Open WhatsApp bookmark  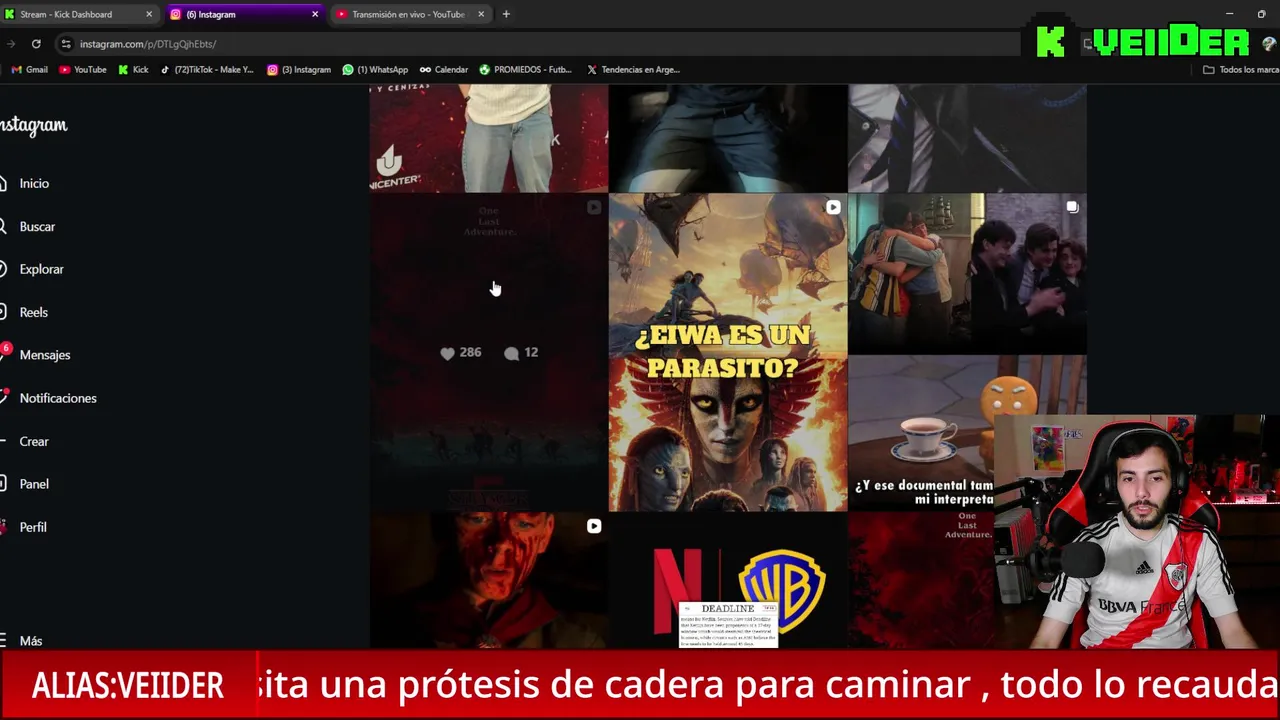[375, 70]
